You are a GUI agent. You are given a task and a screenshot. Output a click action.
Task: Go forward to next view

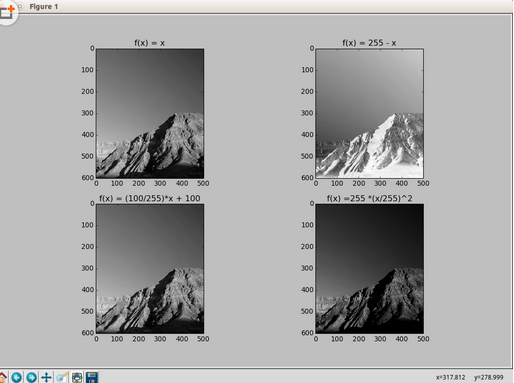click(32, 377)
